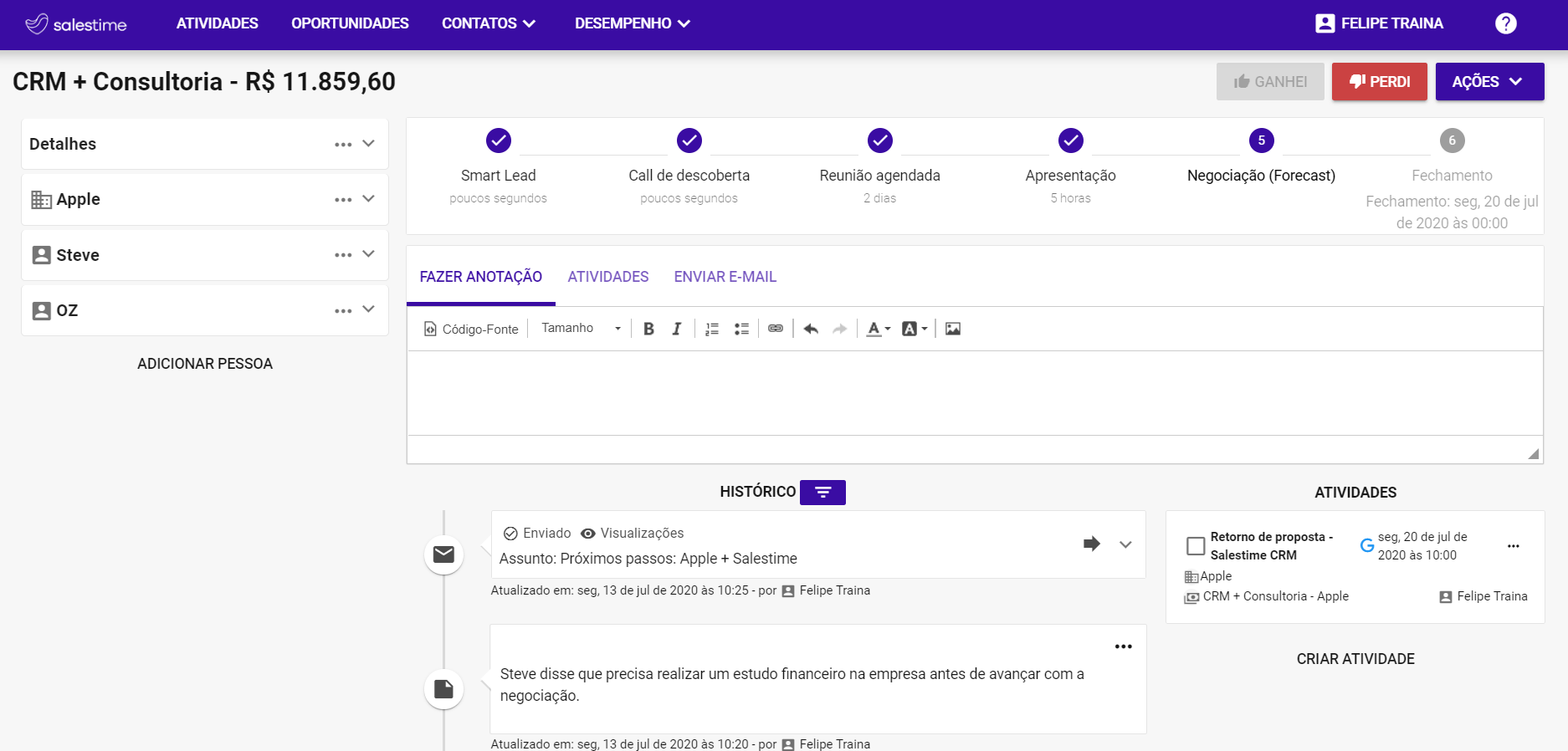Click the email envelope timeline icon
Viewport: 1568px width, 751px height.
443,554
